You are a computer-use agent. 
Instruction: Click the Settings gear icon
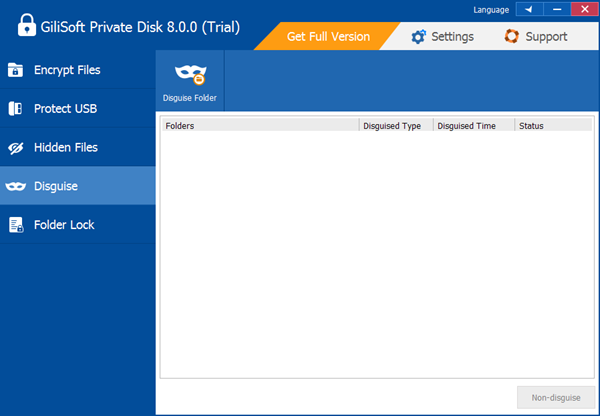tap(418, 37)
